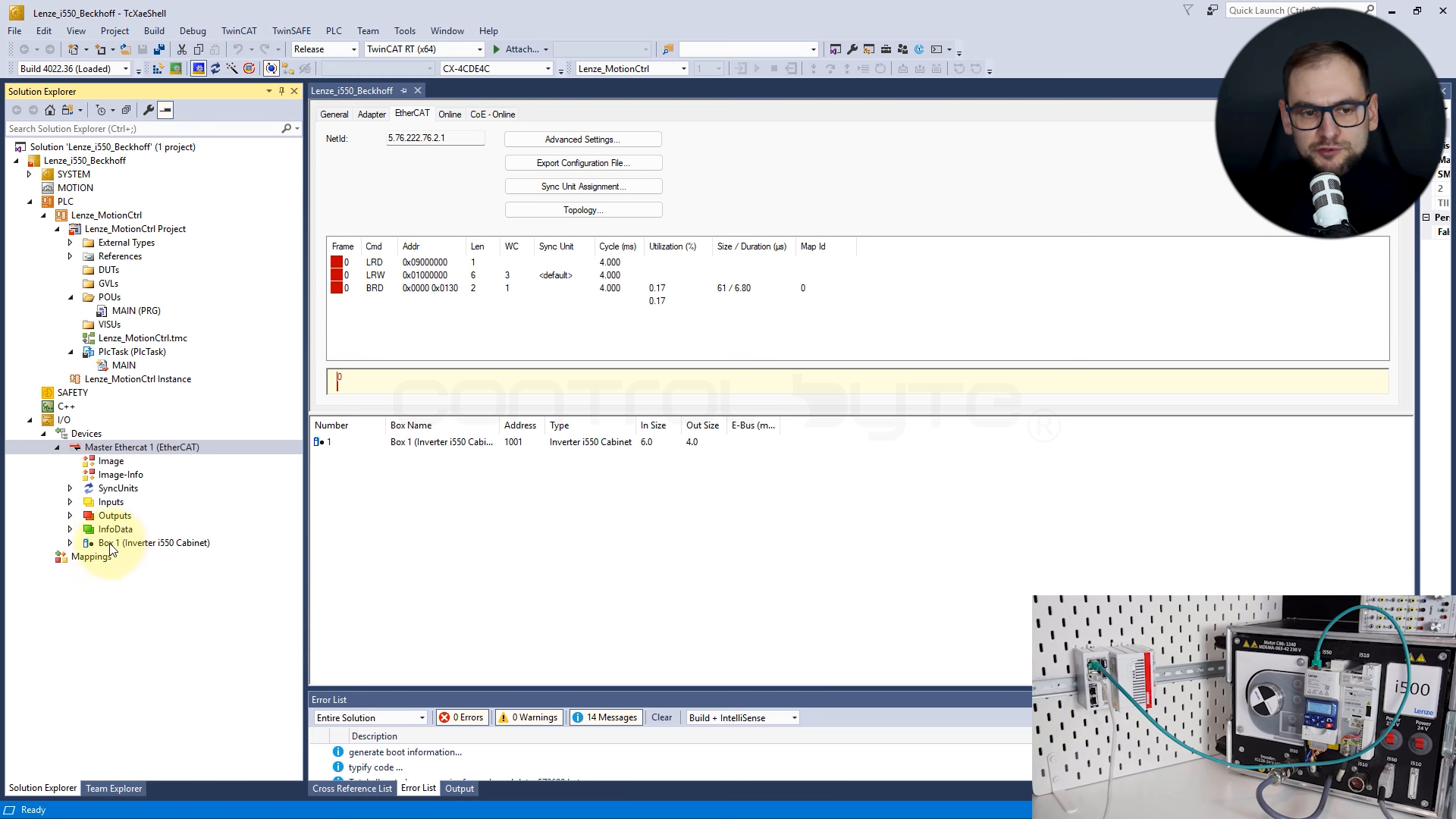Click the Save All toolbar icon

159,49
